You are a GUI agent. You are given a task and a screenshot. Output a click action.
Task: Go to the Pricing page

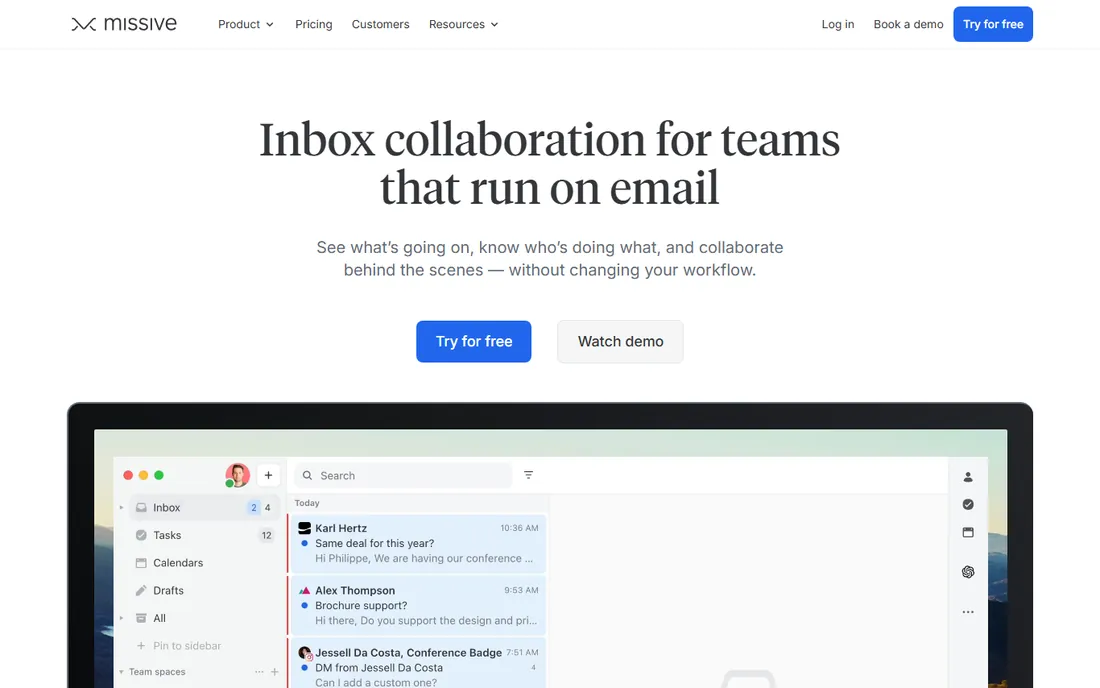(x=314, y=24)
